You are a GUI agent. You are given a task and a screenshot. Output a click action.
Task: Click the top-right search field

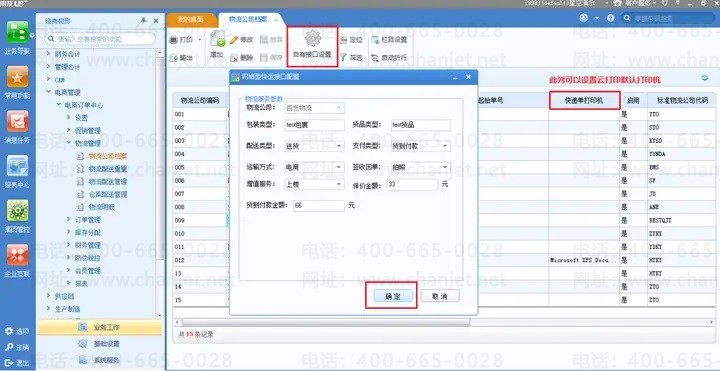click(668, 18)
